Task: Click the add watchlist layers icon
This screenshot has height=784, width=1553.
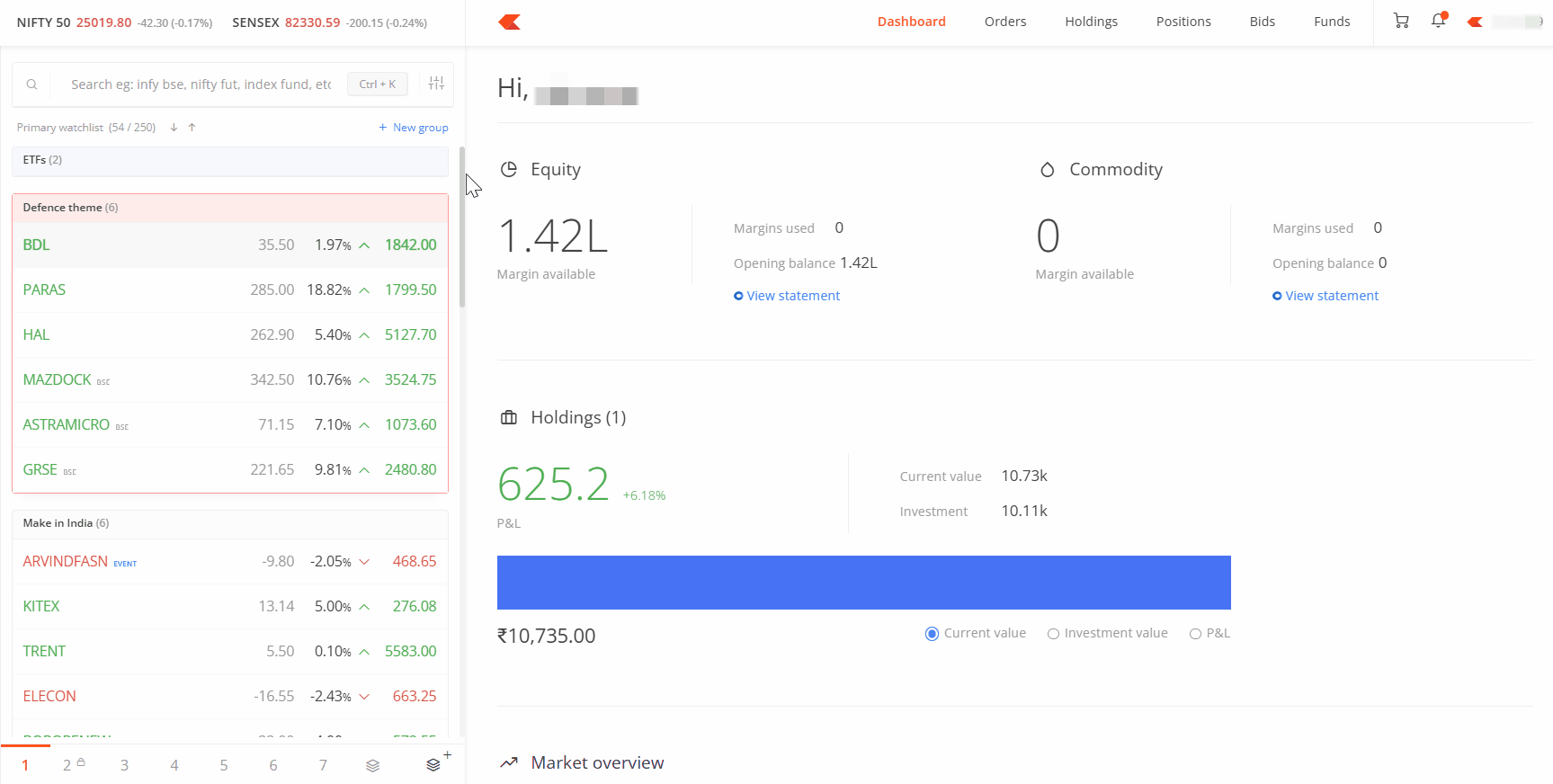Action: pos(434,764)
